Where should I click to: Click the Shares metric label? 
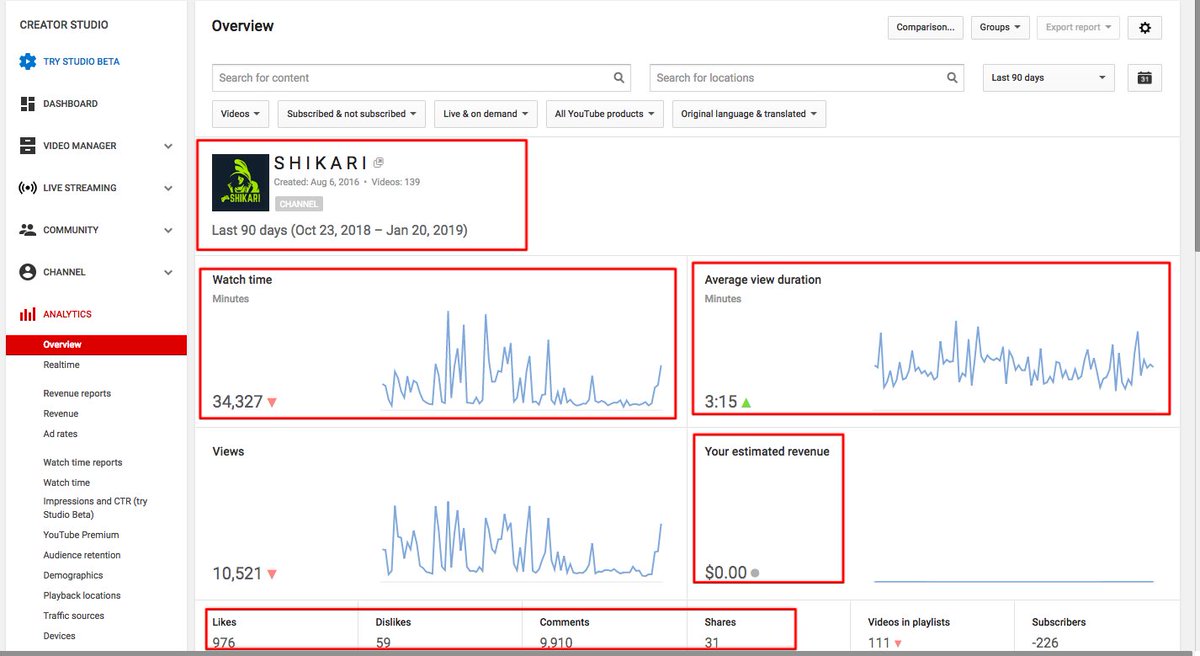[x=720, y=622]
